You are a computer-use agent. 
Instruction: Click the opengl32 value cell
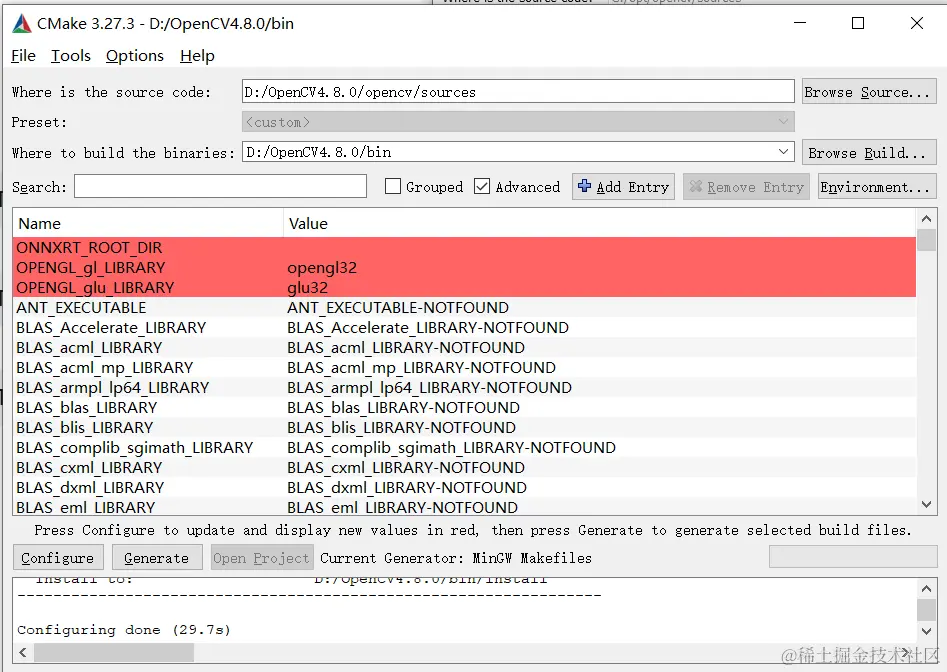click(322, 267)
